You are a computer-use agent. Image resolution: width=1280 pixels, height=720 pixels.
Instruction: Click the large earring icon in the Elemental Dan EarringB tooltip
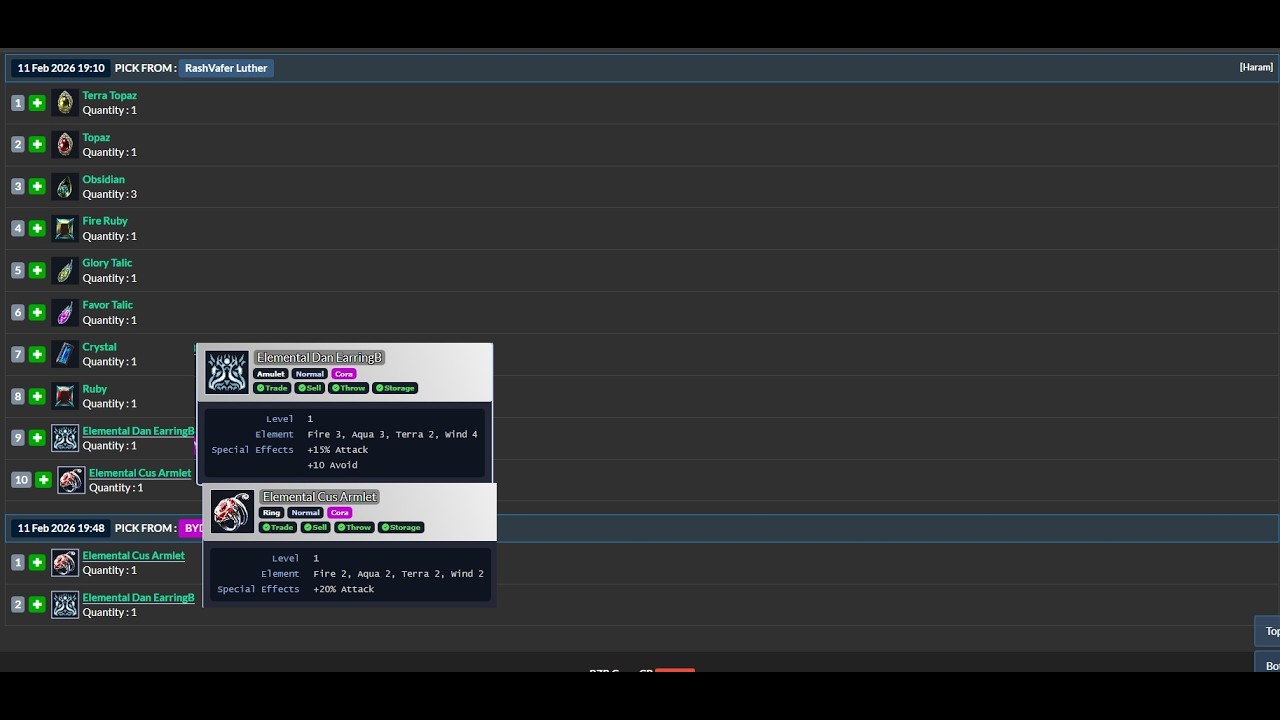point(227,372)
